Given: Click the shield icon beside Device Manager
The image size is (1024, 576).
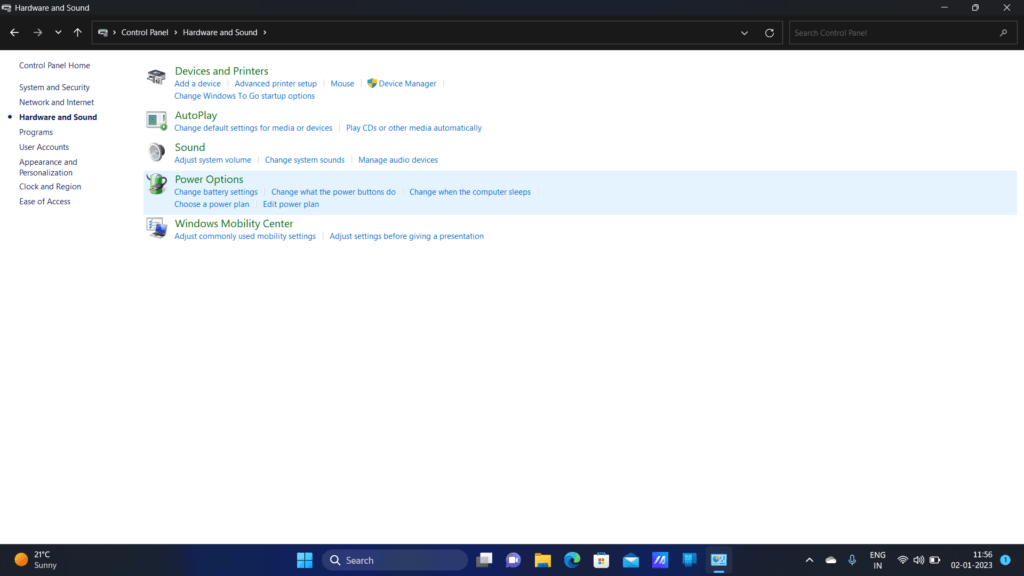Looking at the screenshot, I should click(372, 84).
